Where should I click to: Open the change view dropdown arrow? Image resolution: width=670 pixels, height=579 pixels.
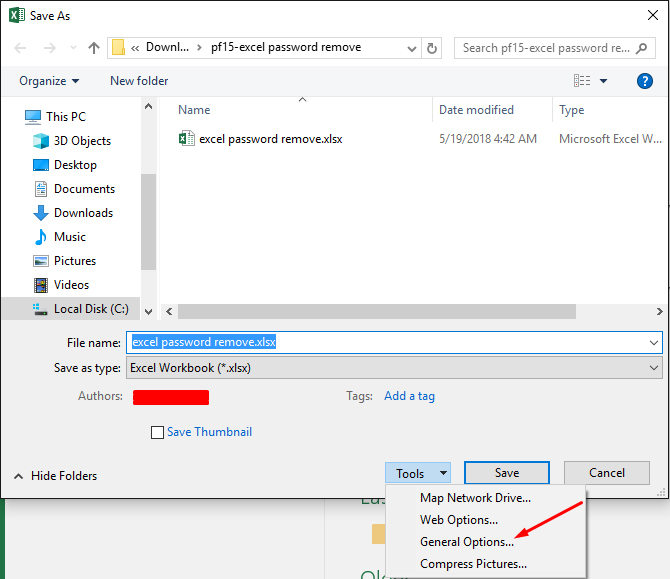pyautogui.click(x=604, y=81)
